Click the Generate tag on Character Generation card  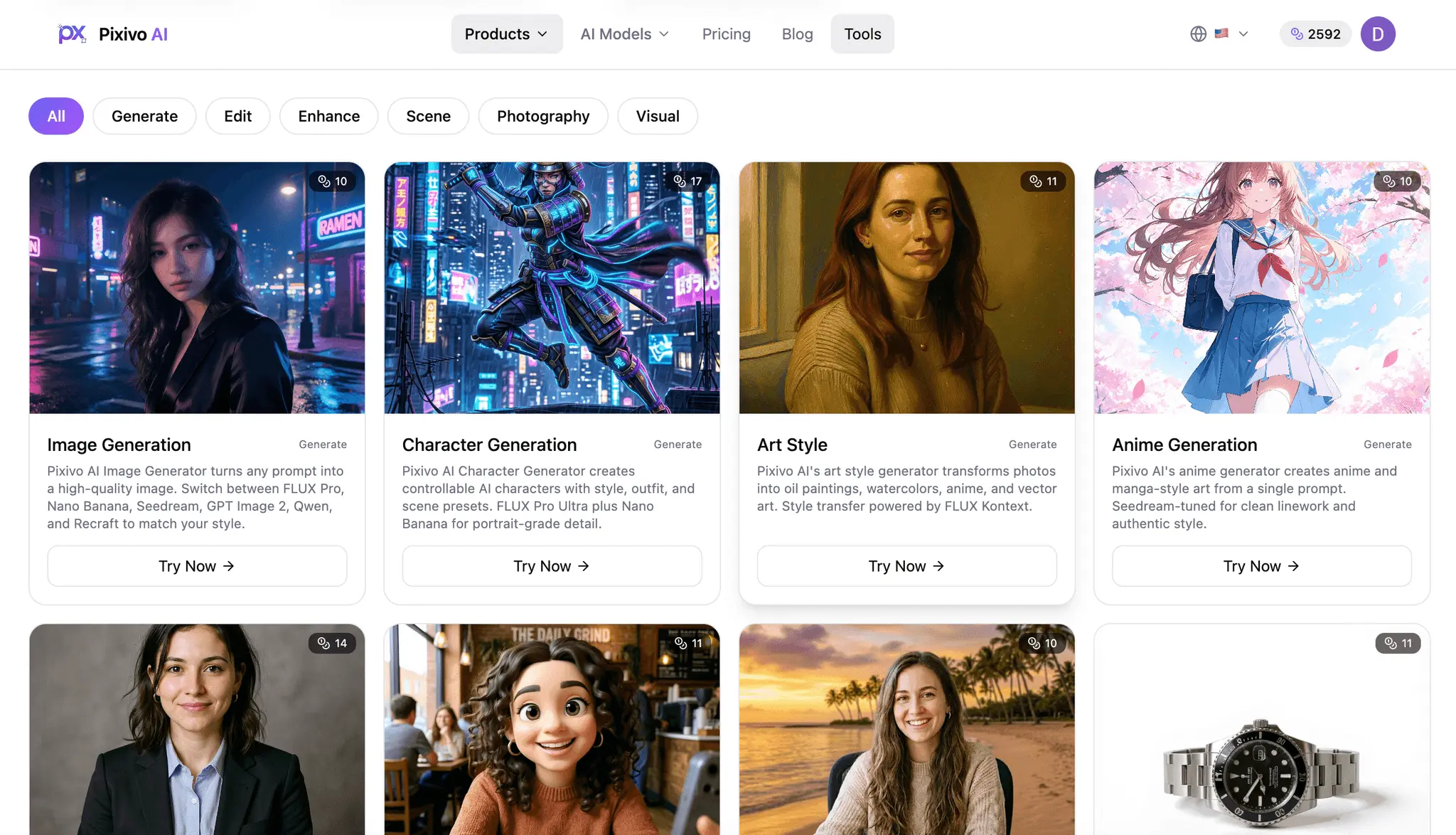click(678, 445)
